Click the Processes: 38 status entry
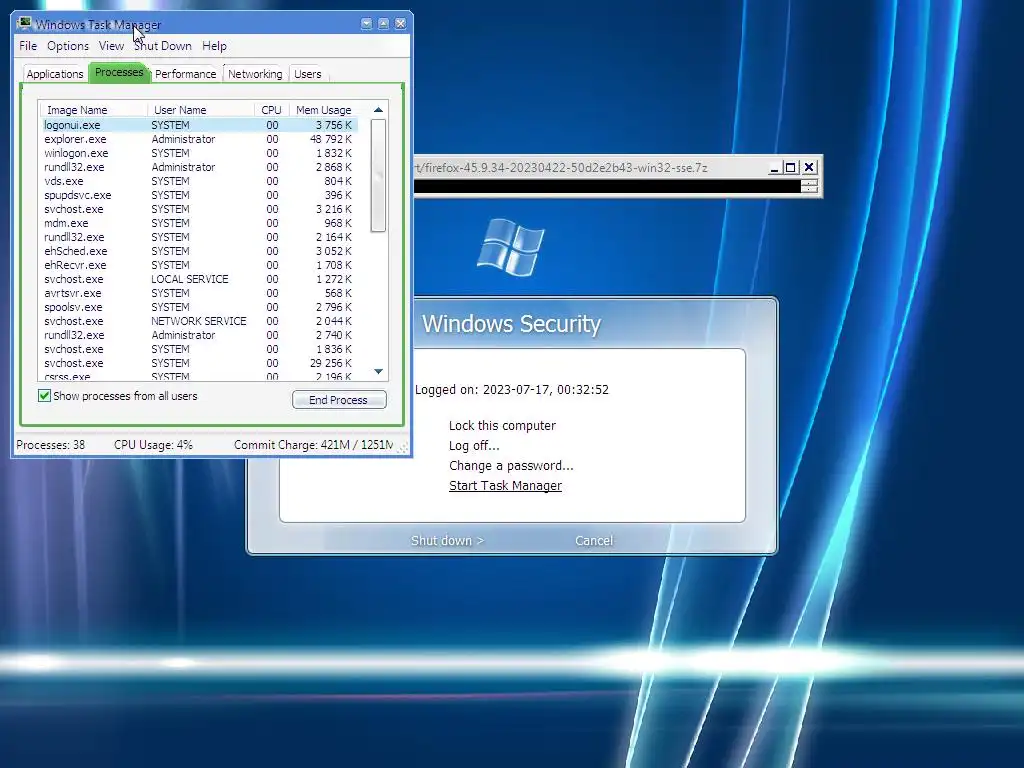This screenshot has width=1024, height=768. 51,445
